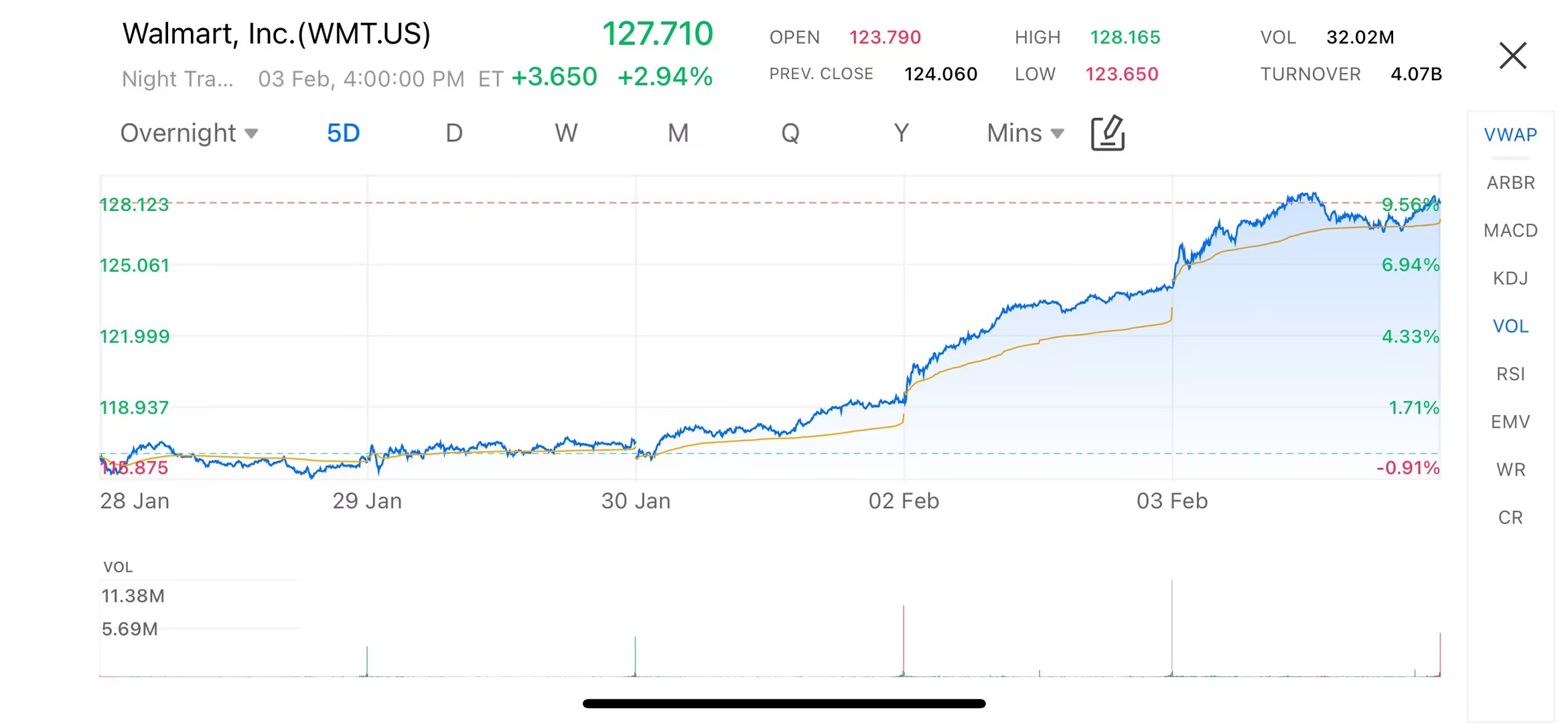Image resolution: width=1568 pixels, height=723 pixels.
Task: Toggle the VWAP indicator overlay
Action: click(x=1510, y=135)
